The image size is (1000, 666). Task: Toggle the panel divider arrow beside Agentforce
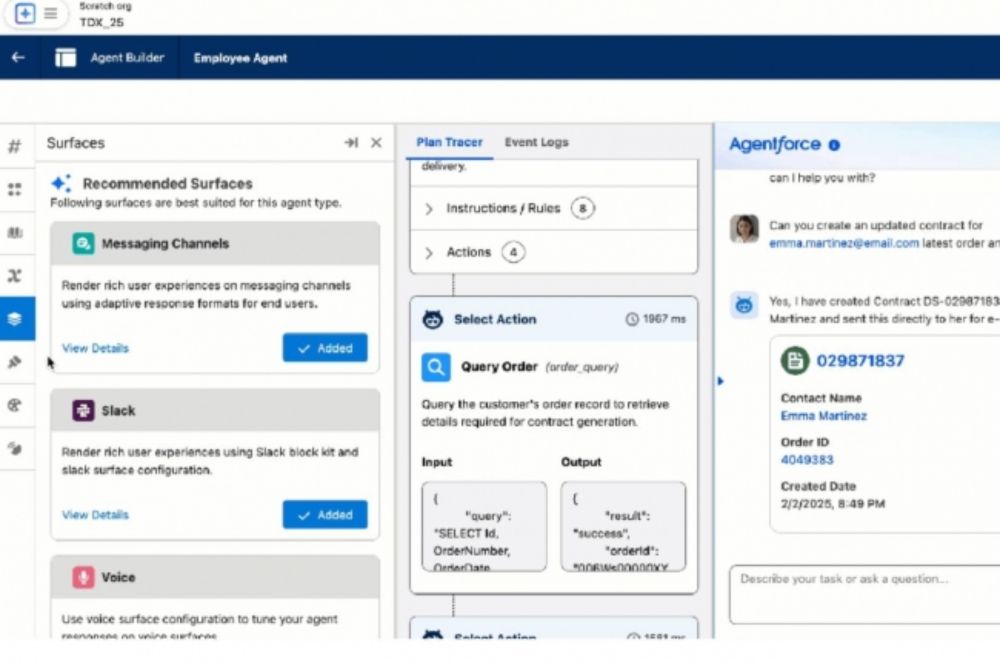click(721, 381)
